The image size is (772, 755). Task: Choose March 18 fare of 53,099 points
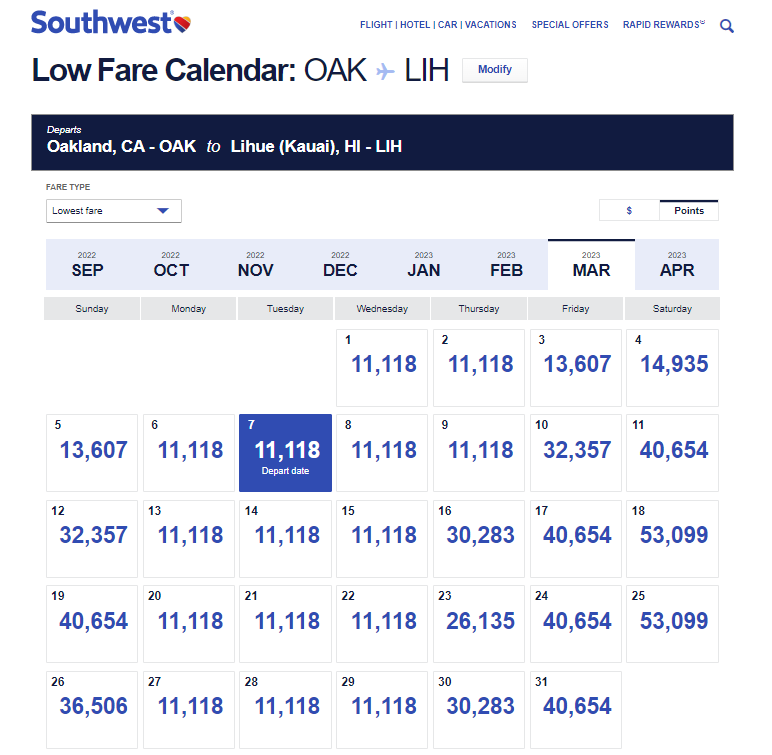[672, 539]
